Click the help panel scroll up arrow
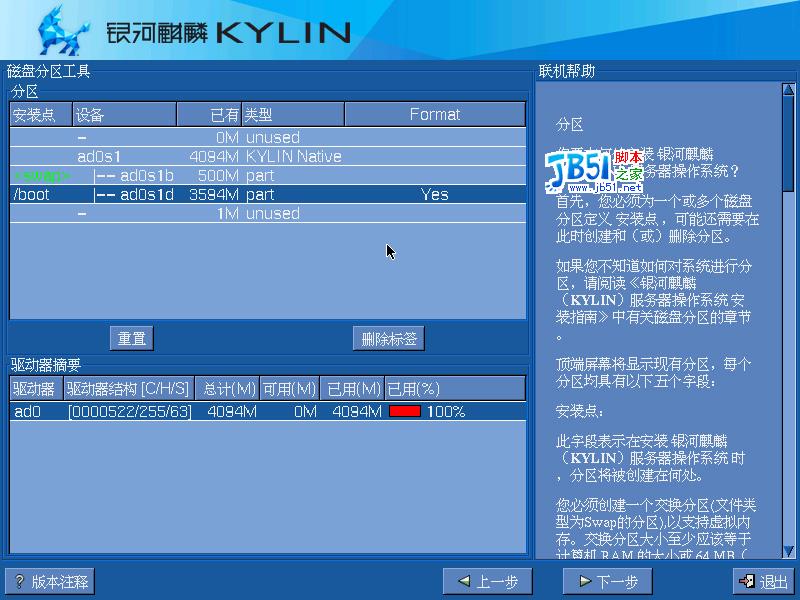This screenshot has width=800, height=600. pyautogui.click(x=788, y=90)
